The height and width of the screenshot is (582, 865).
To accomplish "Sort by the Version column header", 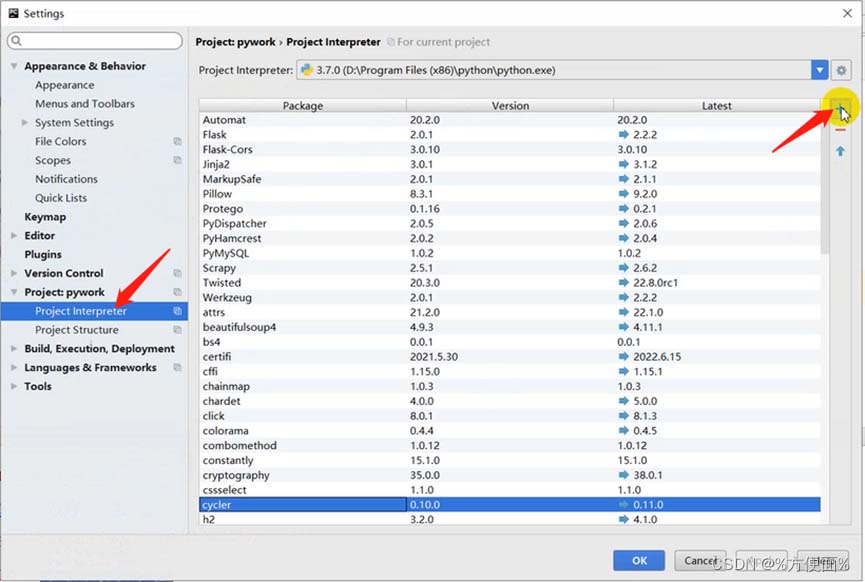I will click(510, 105).
